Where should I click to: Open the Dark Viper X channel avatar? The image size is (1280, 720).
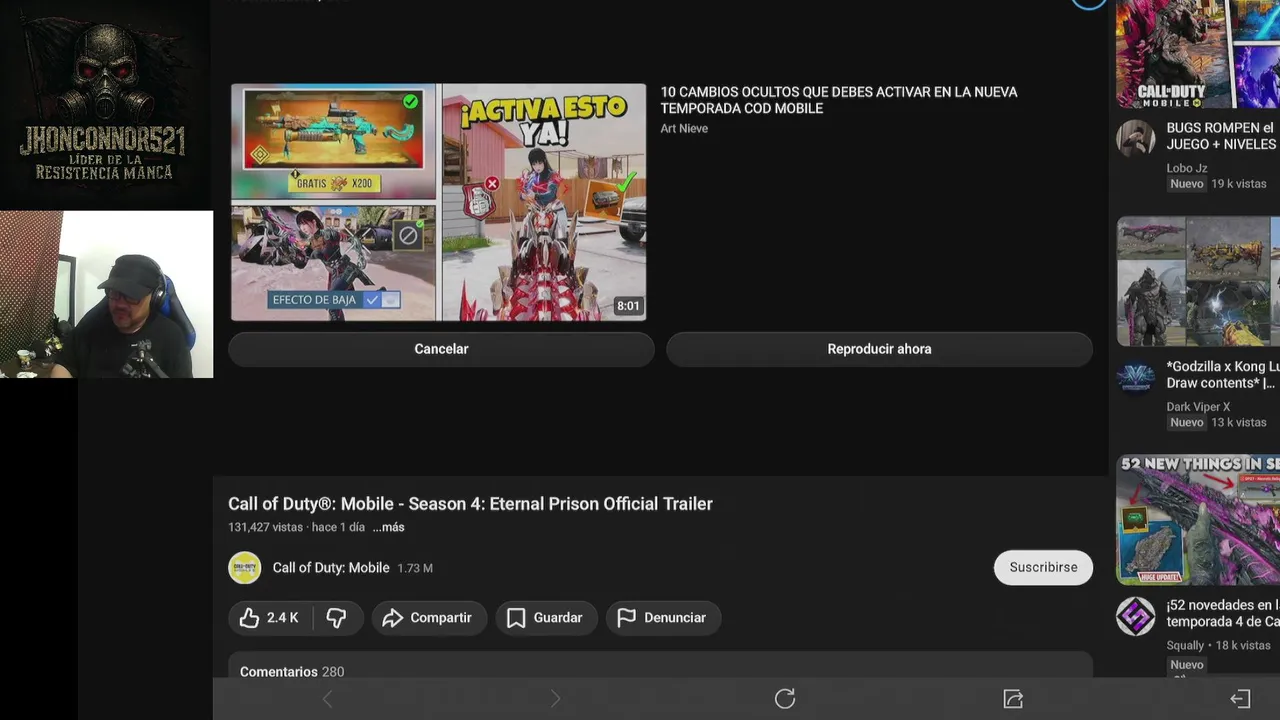[x=1136, y=377]
